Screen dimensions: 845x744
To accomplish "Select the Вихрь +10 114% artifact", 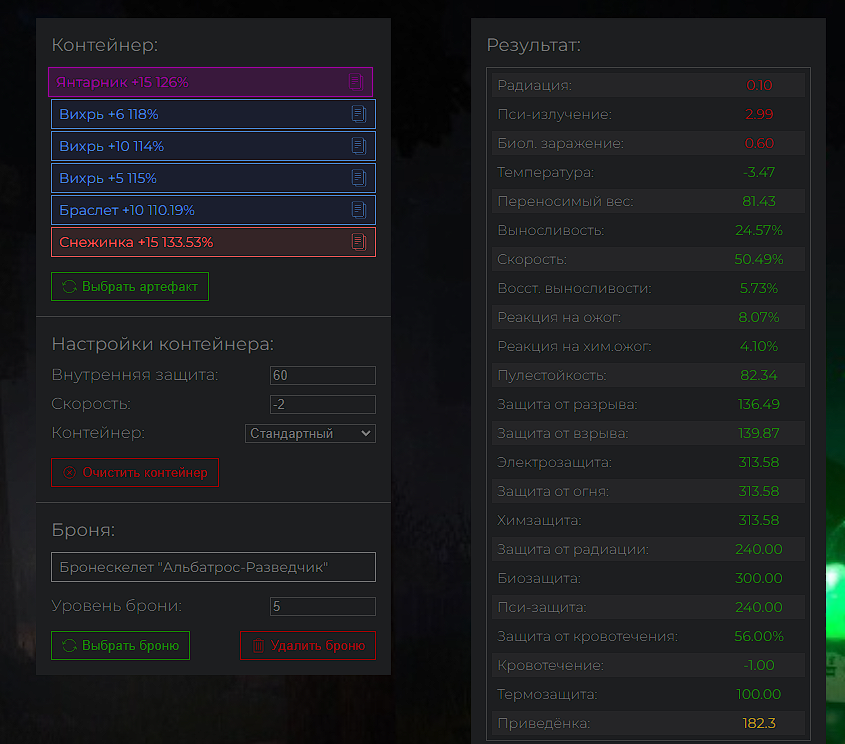I will 213,146.
